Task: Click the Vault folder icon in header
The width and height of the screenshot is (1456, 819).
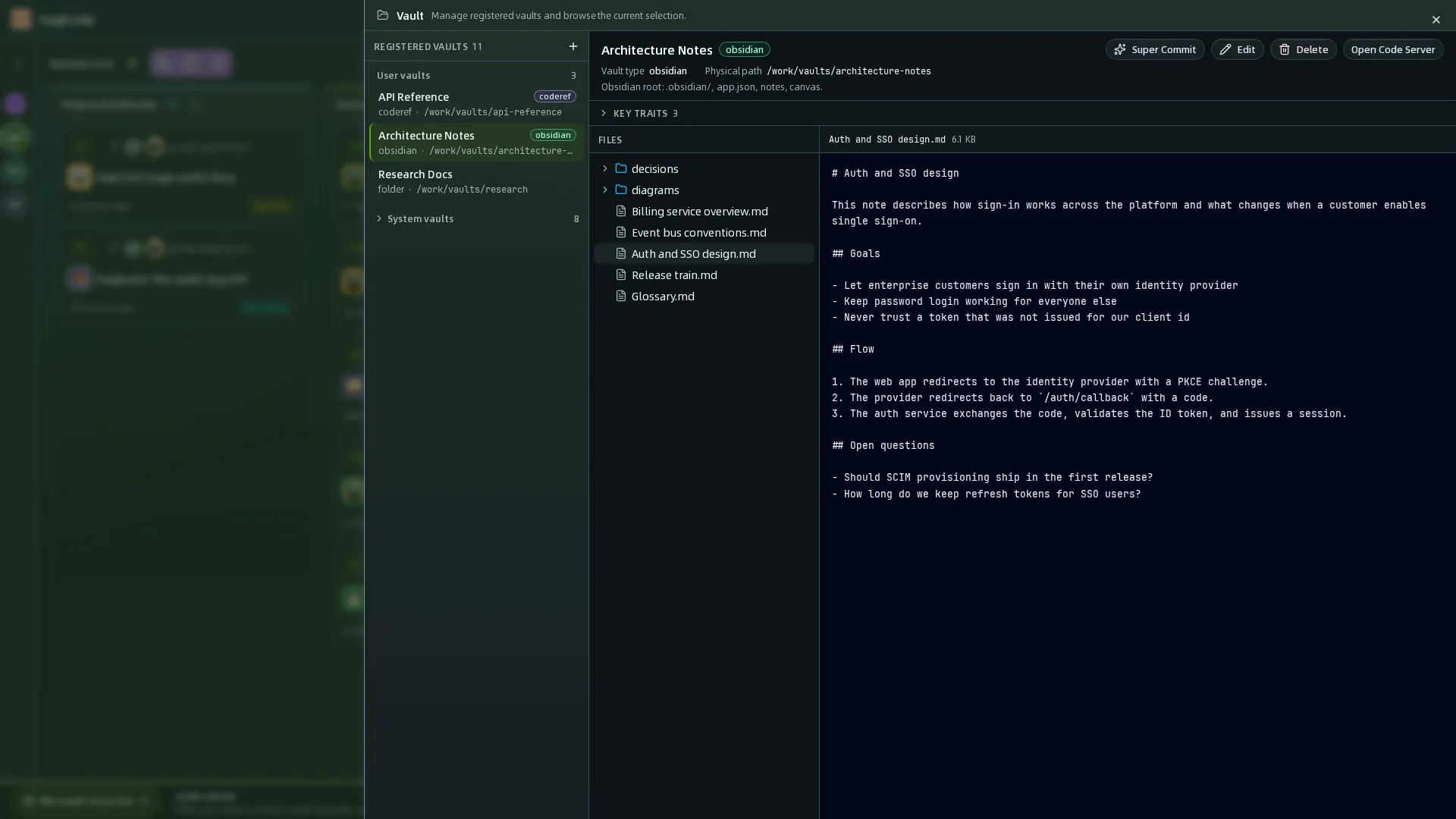Action: (x=383, y=15)
